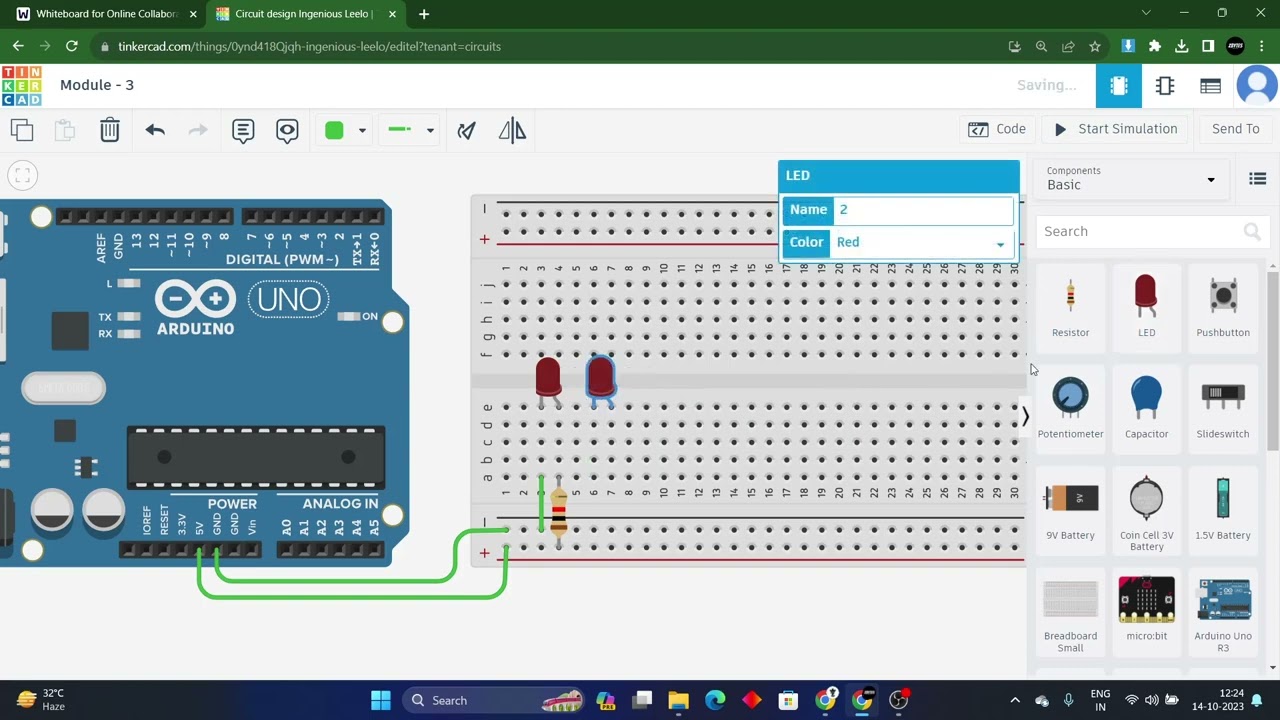The width and height of the screenshot is (1280, 720).
Task: Open the LED Color dropdown
Action: 923,242
